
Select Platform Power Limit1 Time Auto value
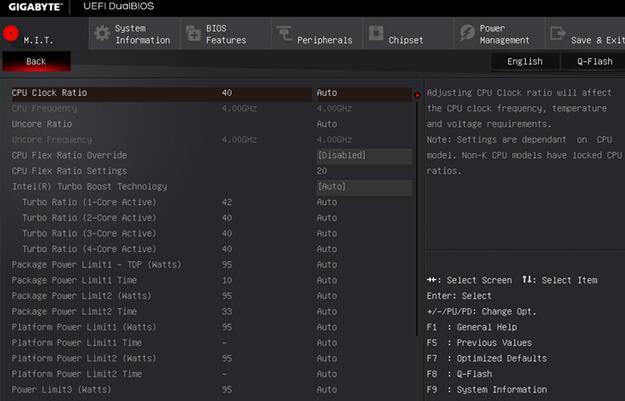pyautogui.click(x=326, y=343)
